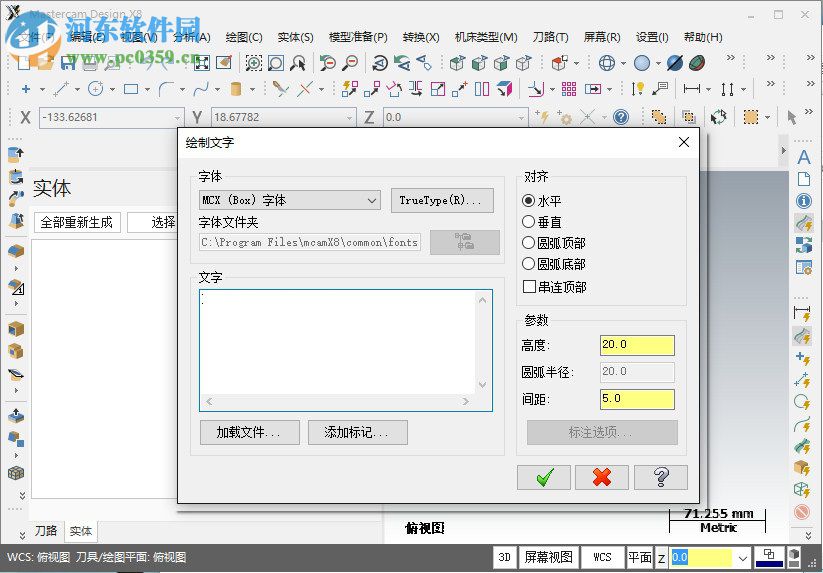
Task: Click the 间距 value field
Action: (637, 399)
